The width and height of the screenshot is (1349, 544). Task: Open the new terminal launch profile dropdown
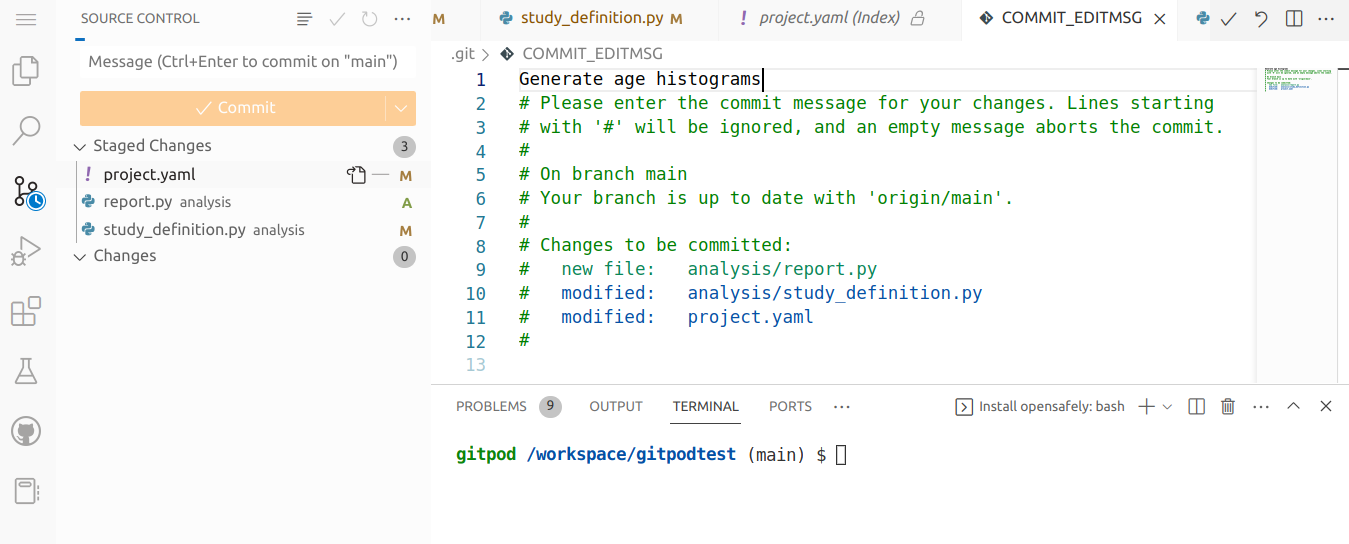(x=1167, y=407)
